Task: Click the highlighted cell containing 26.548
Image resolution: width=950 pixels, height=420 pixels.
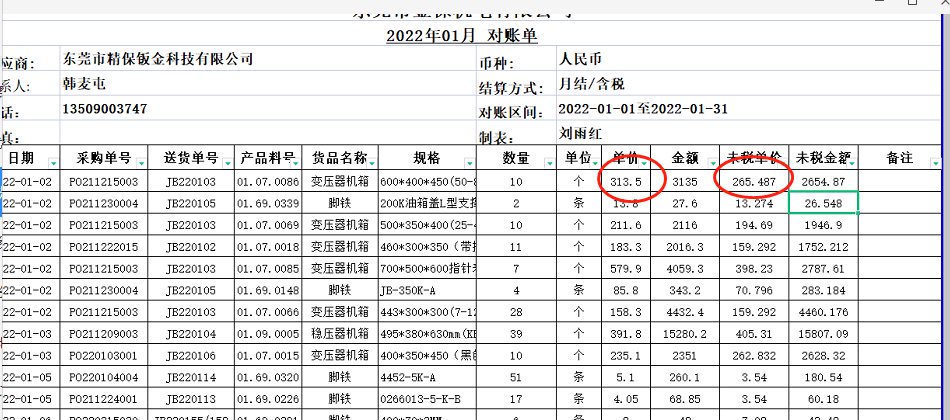Action: pos(823,203)
